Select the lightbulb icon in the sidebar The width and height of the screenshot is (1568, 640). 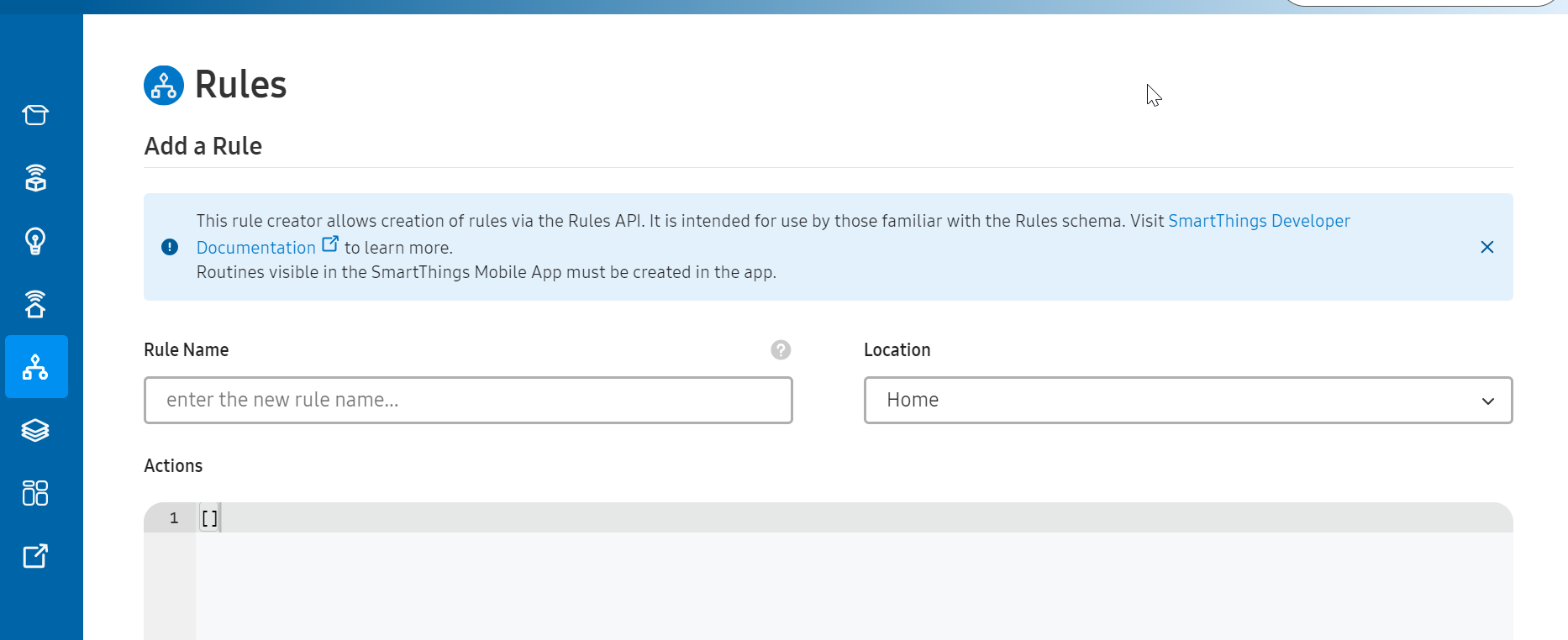[35, 241]
